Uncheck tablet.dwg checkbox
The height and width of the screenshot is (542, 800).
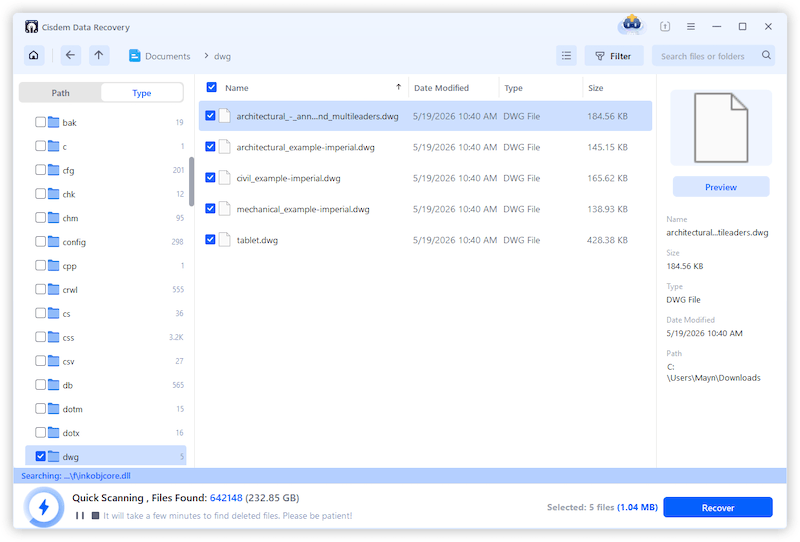click(210, 239)
